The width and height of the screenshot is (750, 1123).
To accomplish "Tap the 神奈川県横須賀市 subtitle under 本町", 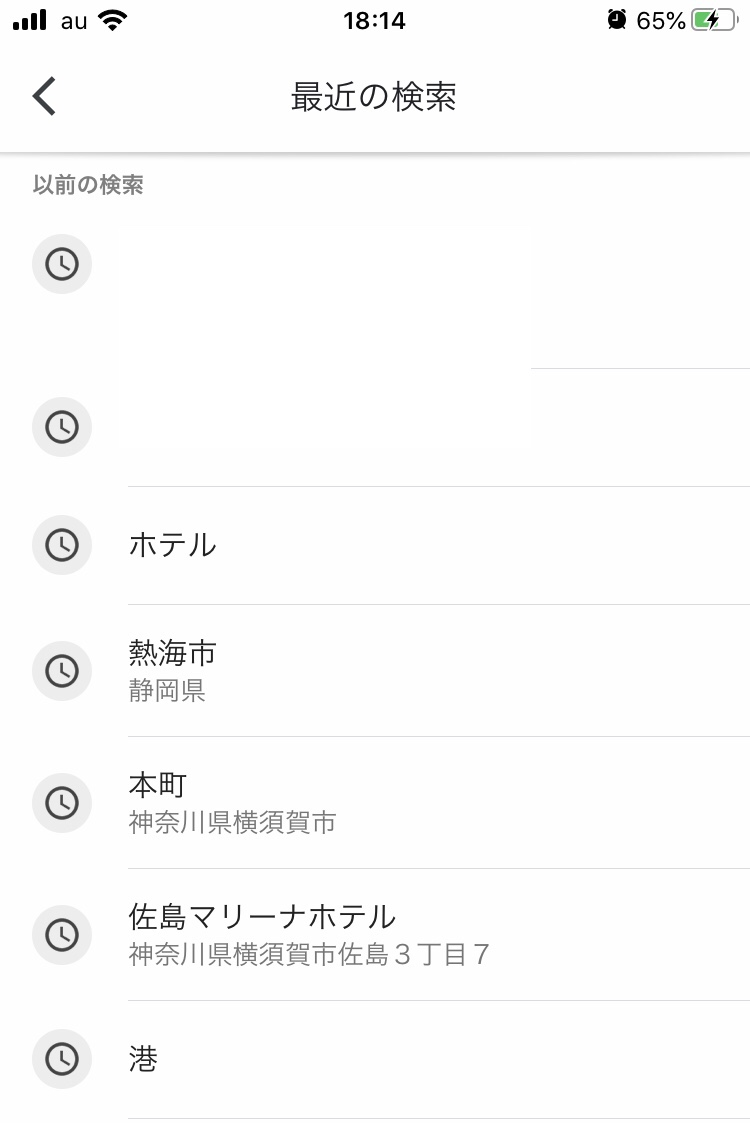I will (232, 823).
